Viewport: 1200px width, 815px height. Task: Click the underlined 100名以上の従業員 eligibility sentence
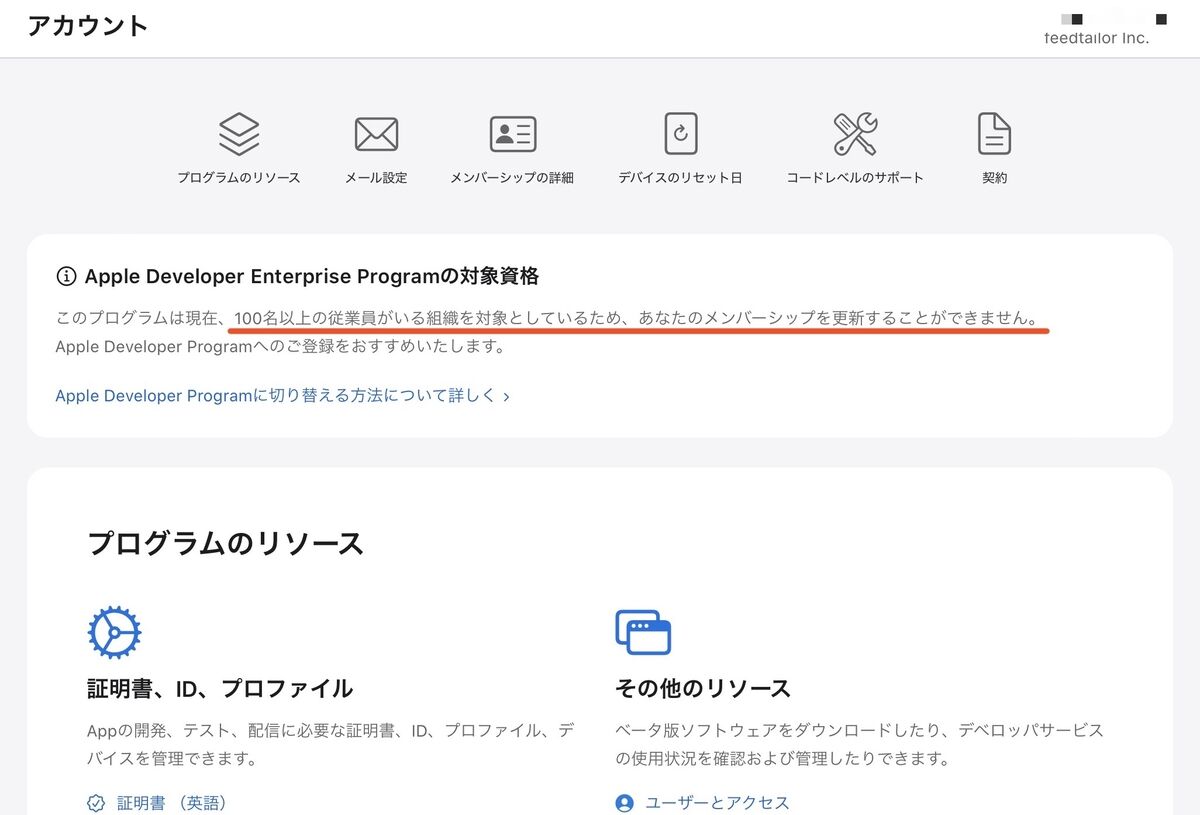point(635,319)
